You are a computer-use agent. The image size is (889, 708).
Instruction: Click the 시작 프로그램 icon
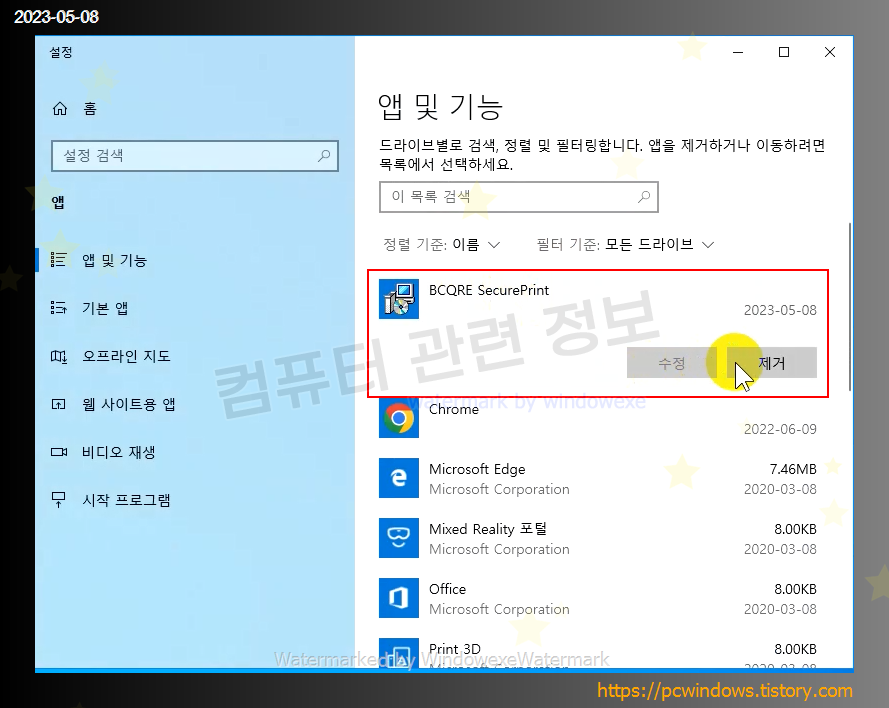point(58,500)
